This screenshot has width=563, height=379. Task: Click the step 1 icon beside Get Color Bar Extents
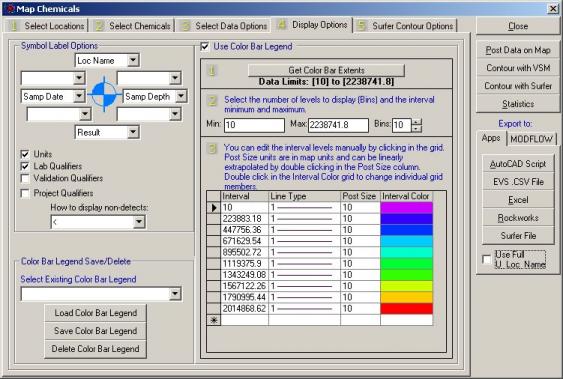click(x=212, y=71)
